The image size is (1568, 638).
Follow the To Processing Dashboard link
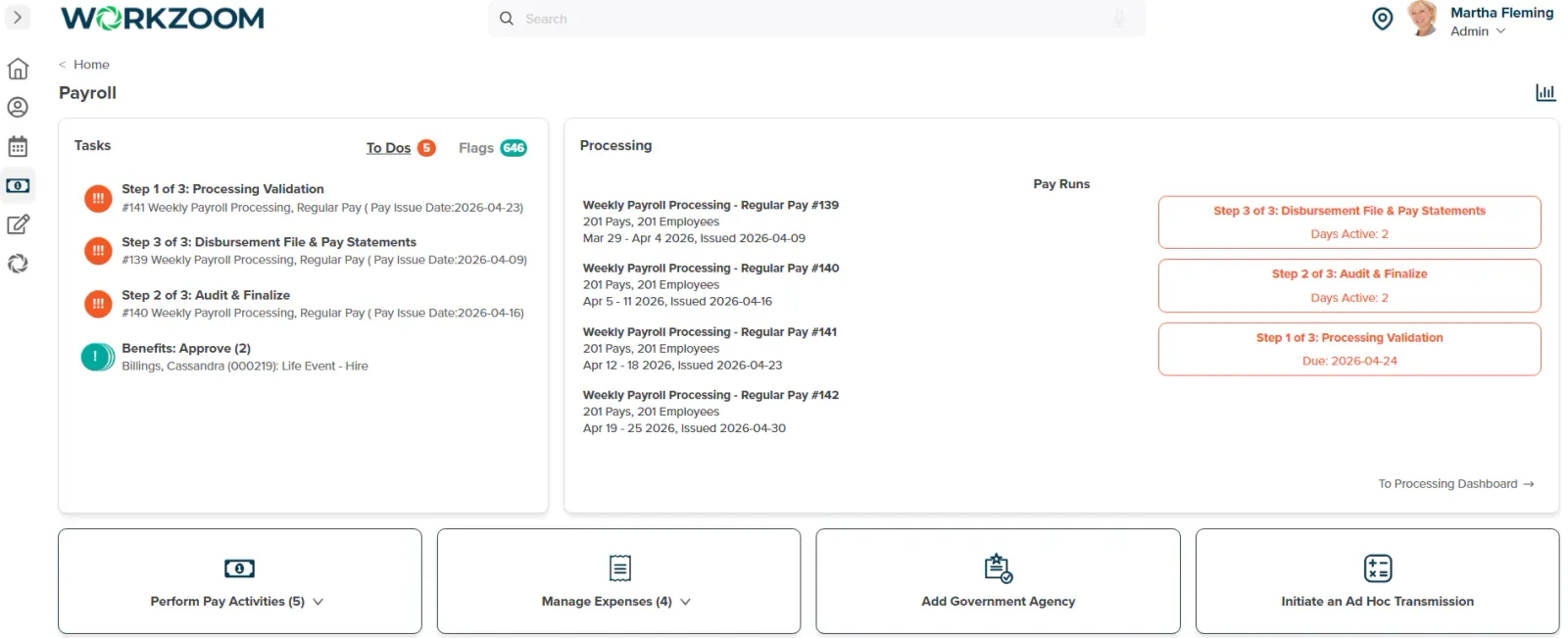[x=1455, y=484]
